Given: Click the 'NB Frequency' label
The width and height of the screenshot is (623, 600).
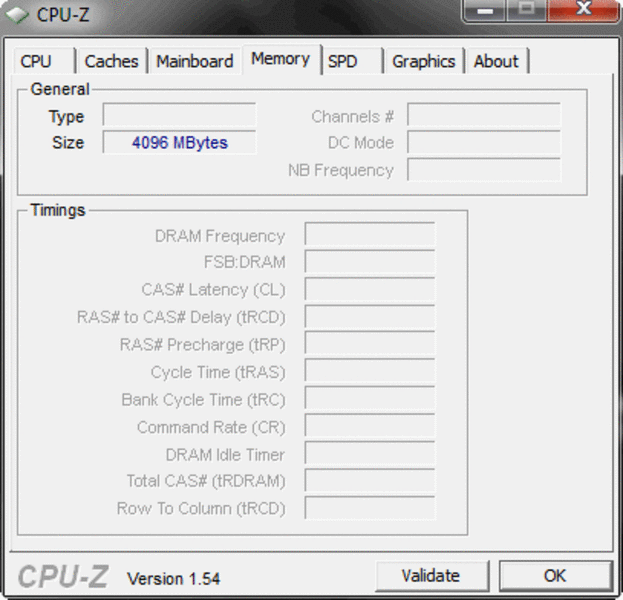Looking at the screenshot, I should (x=341, y=170).
